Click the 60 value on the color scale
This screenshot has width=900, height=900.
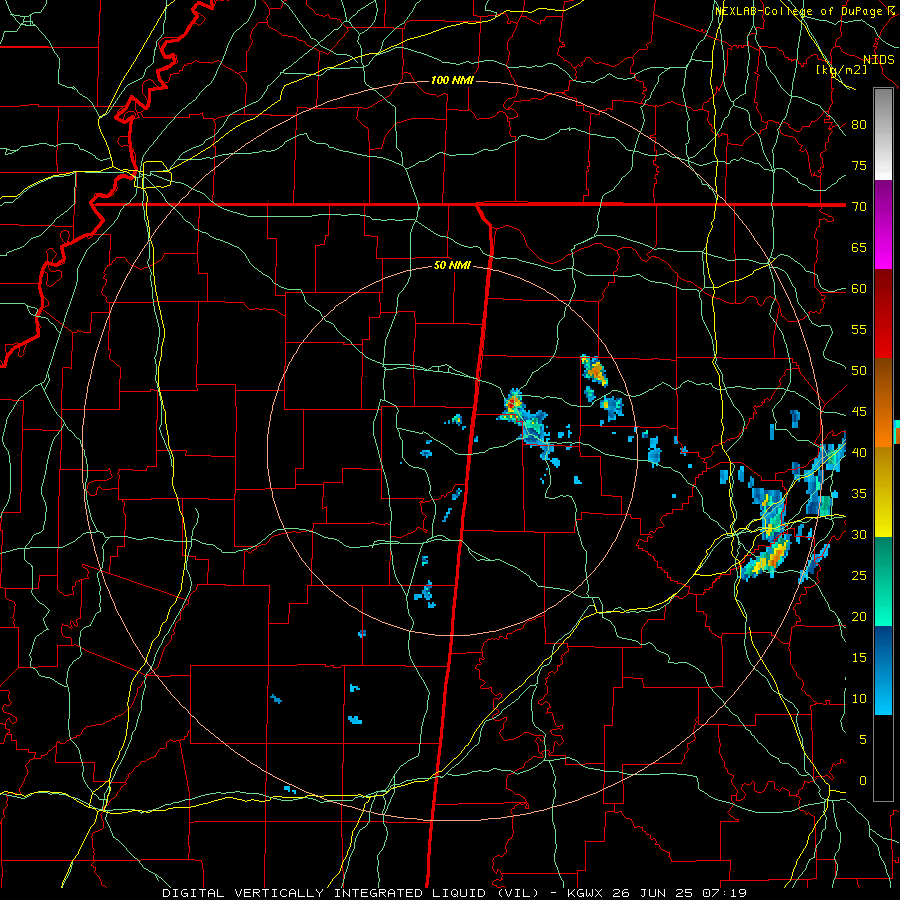pos(859,289)
